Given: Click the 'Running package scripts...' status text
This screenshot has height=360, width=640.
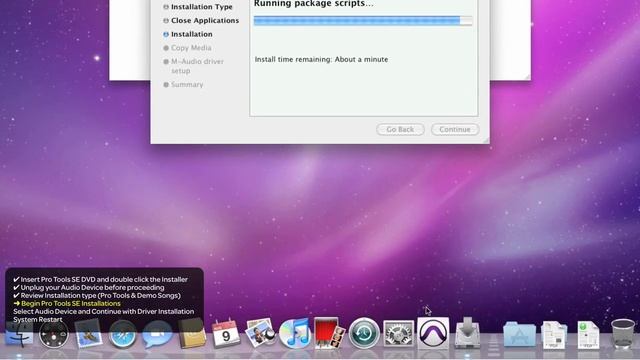Looking at the screenshot, I should point(313,4).
